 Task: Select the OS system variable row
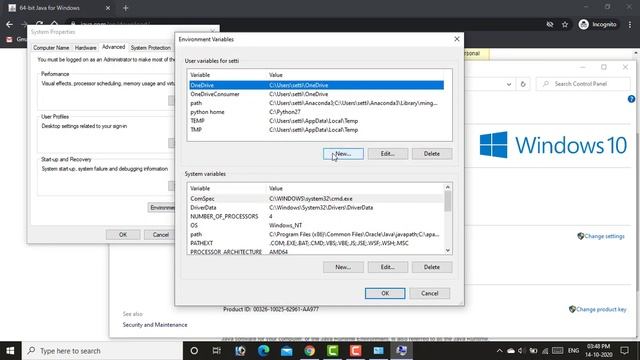[x=316, y=225]
